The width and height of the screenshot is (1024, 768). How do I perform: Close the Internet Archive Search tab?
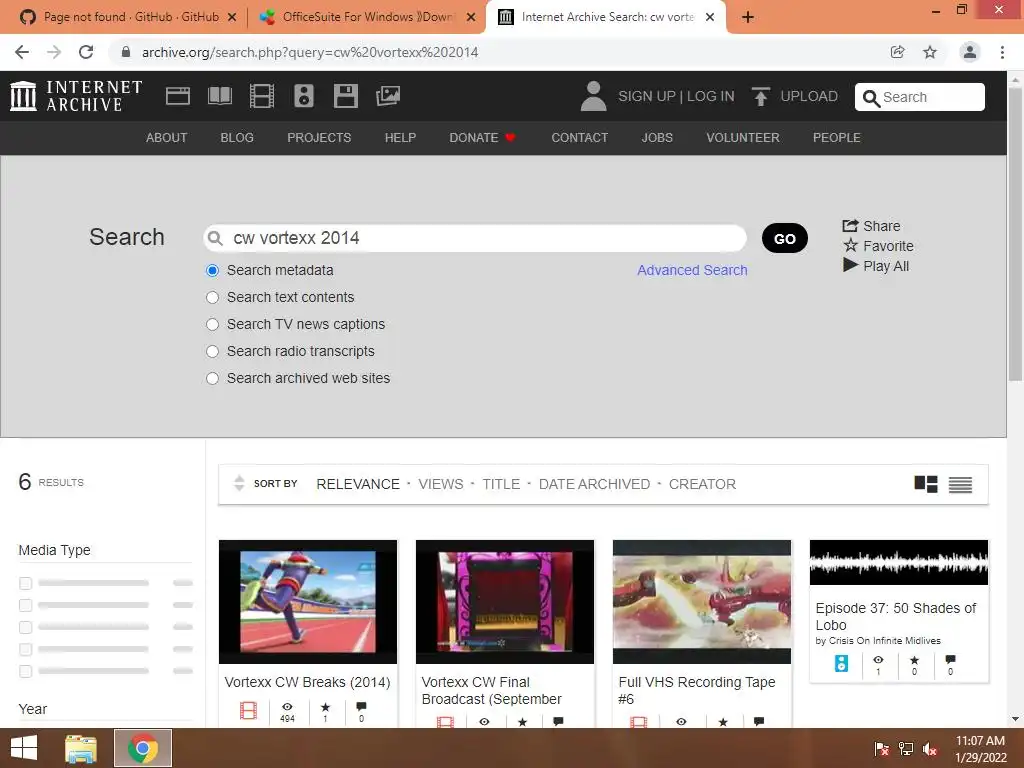(x=710, y=17)
